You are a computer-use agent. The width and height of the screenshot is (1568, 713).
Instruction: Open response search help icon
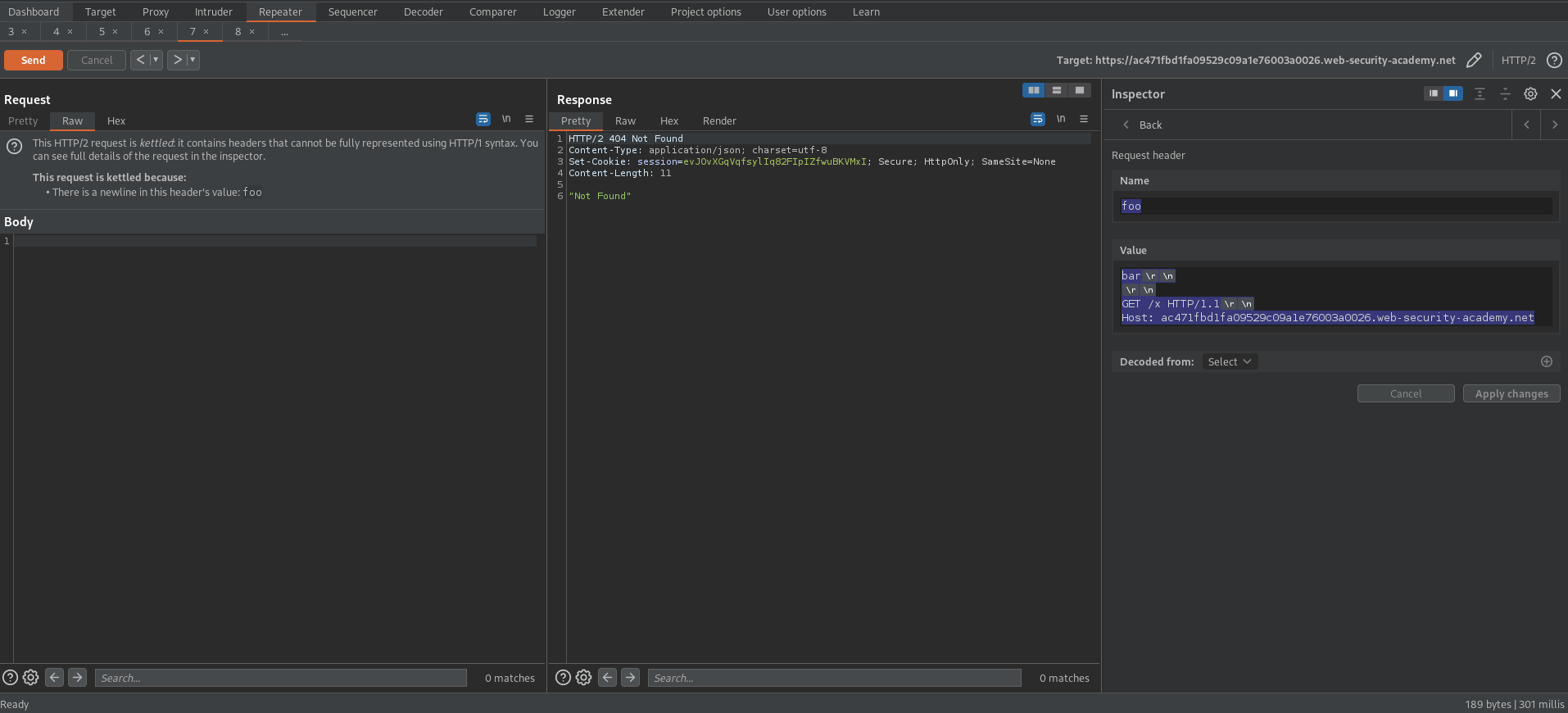(564, 678)
